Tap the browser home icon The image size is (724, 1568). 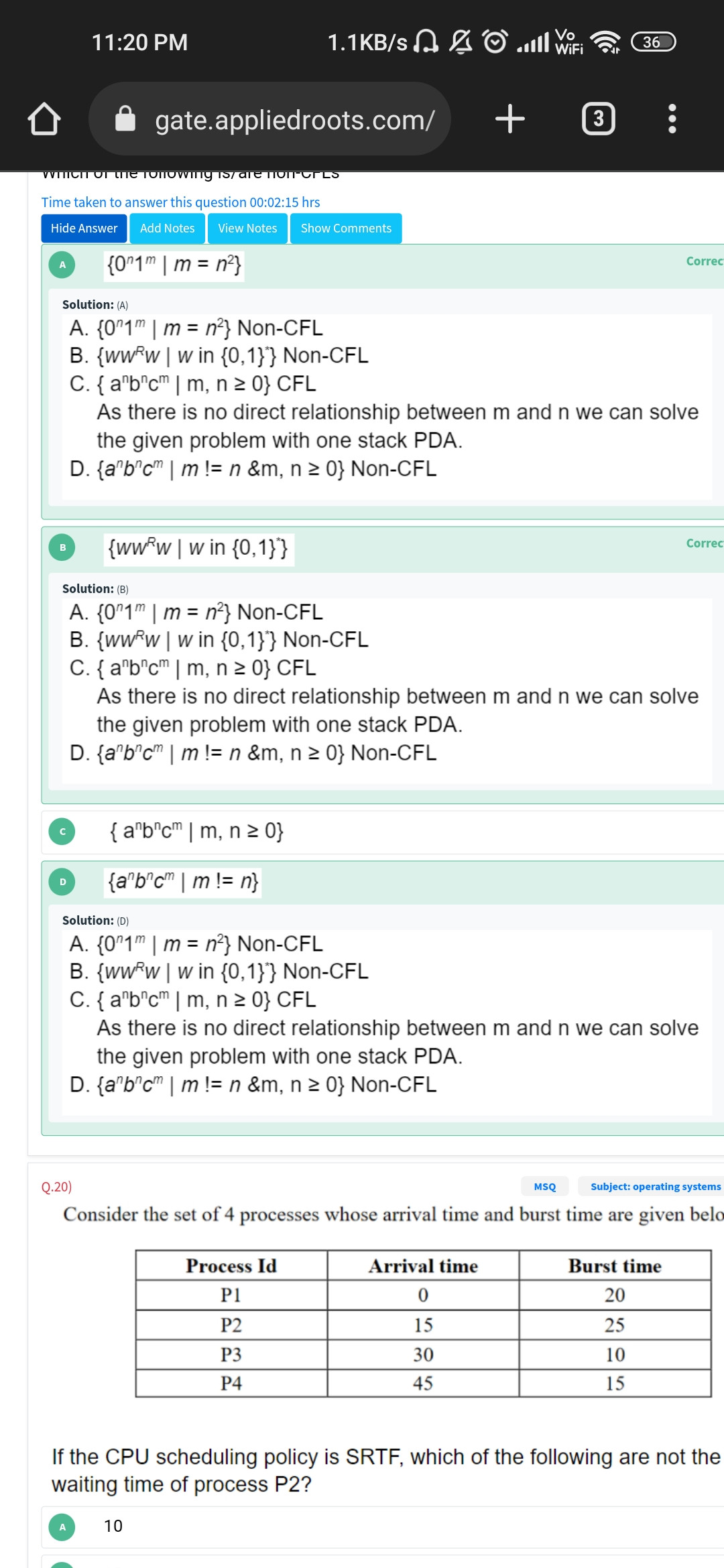[x=44, y=119]
